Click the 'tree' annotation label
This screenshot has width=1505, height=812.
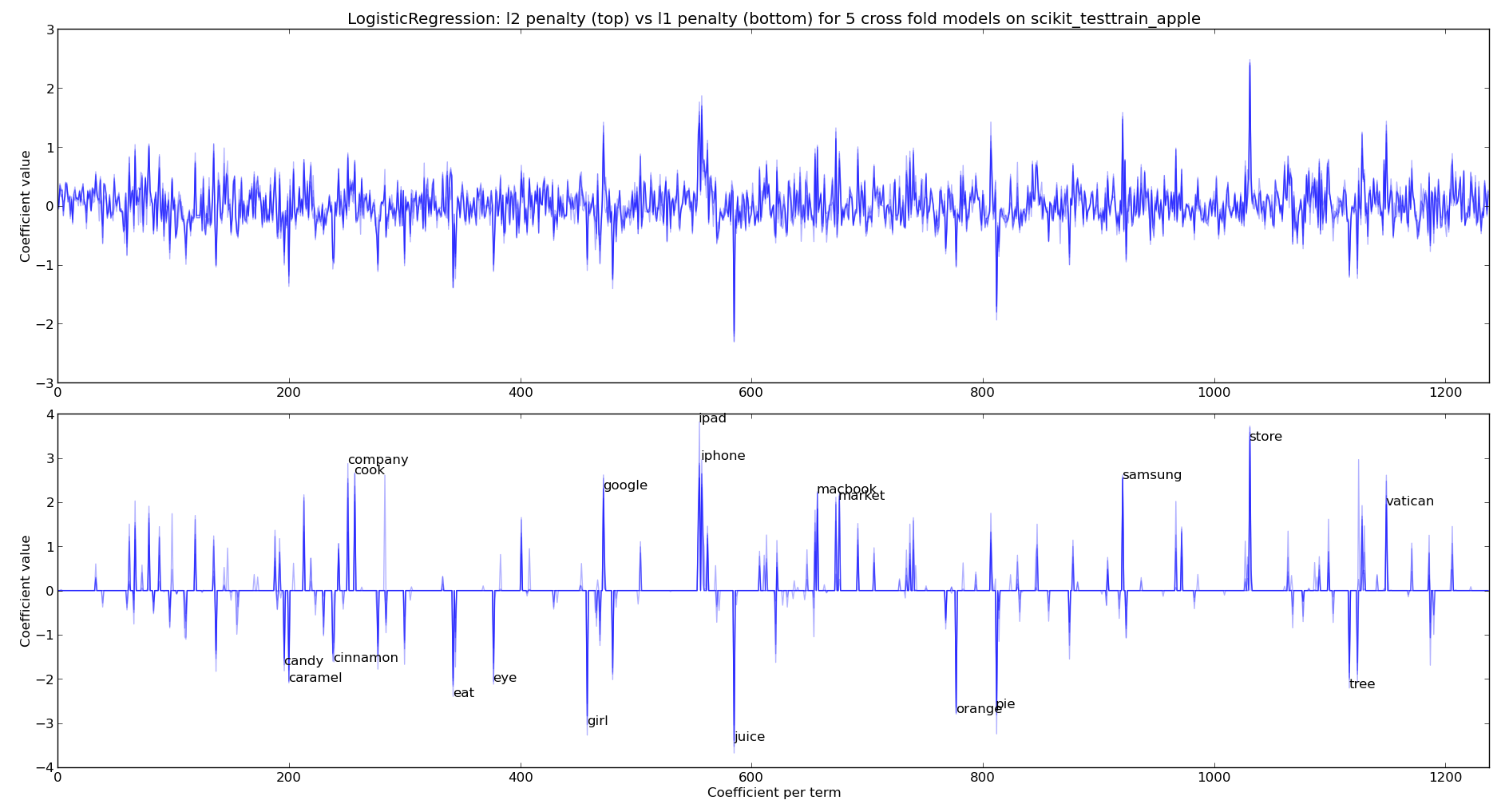coord(1362,684)
